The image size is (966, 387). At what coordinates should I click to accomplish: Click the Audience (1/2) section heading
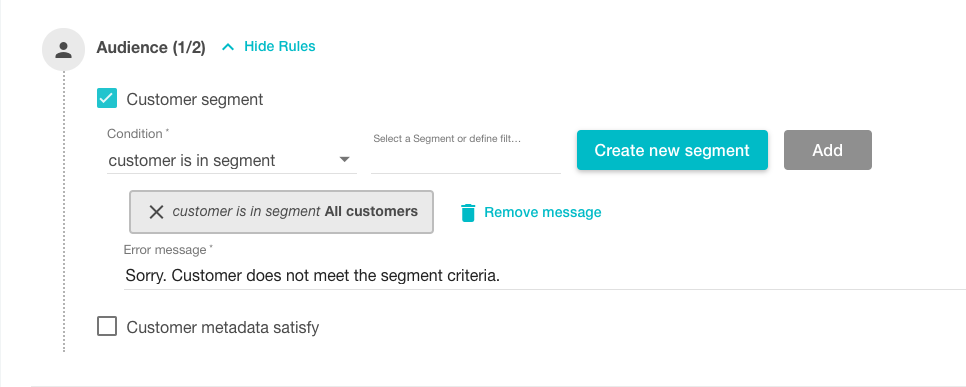click(151, 47)
